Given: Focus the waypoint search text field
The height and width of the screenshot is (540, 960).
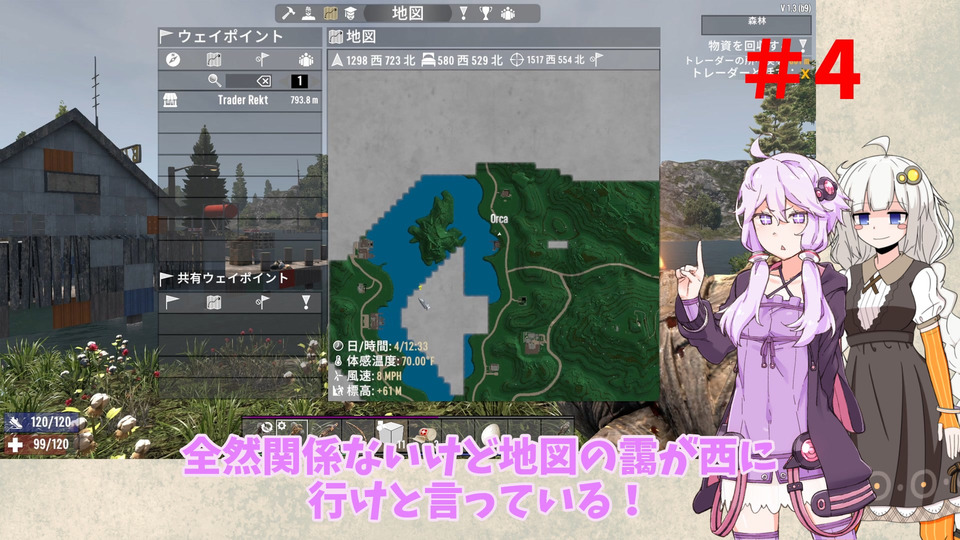Looking at the screenshot, I should [249, 81].
